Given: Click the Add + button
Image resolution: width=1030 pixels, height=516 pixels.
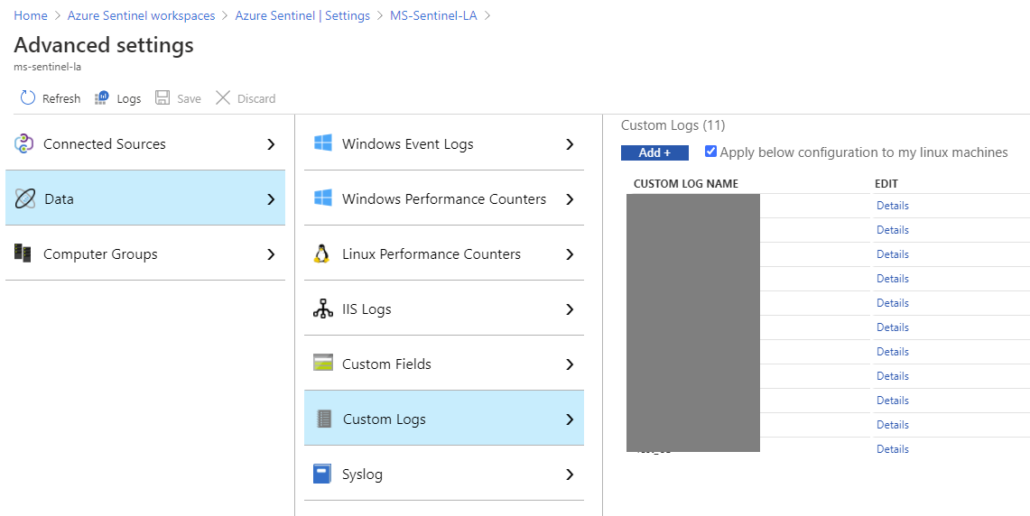Looking at the screenshot, I should pyautogui.click(x=655, y=152).
